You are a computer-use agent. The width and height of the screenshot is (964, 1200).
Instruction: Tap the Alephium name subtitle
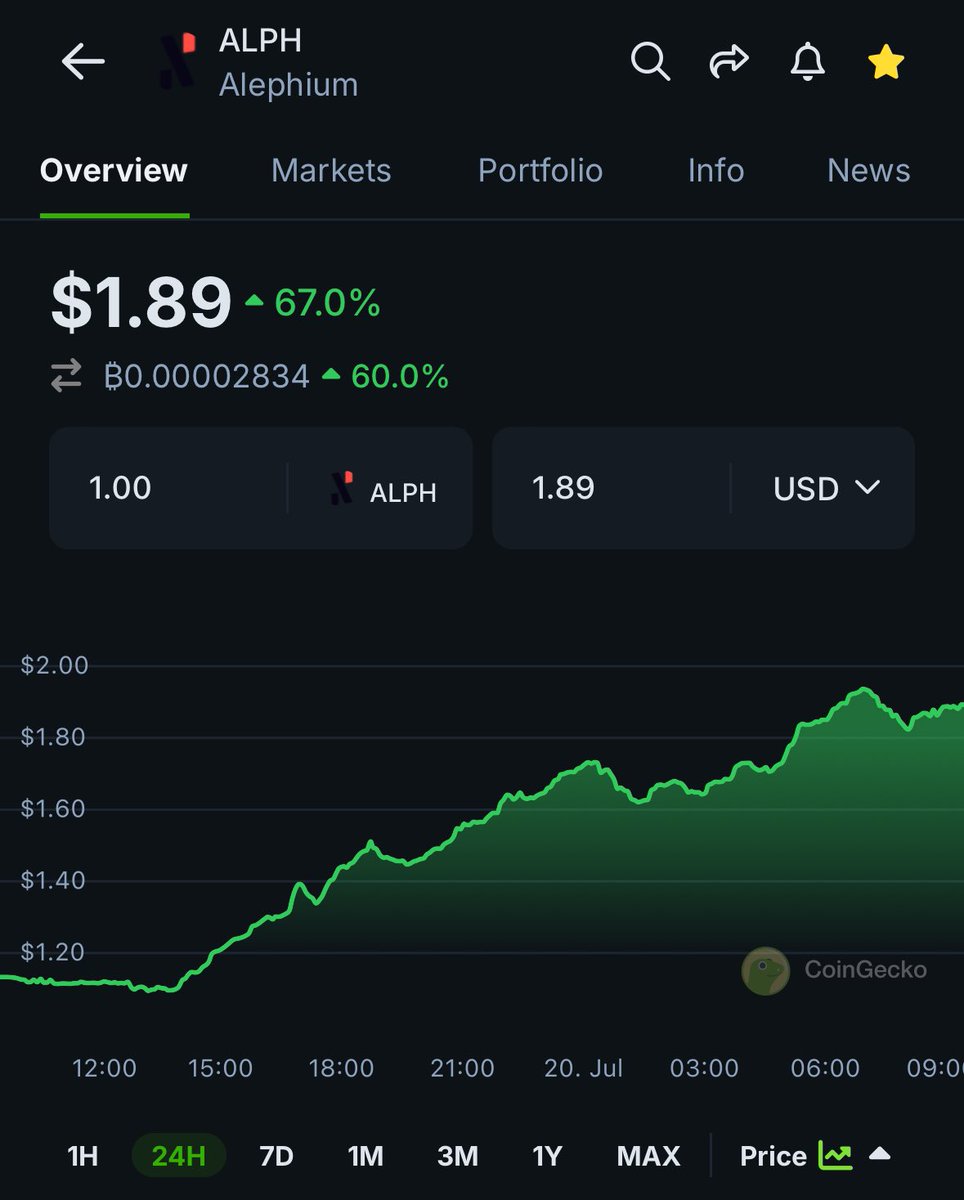coord(288,84)
